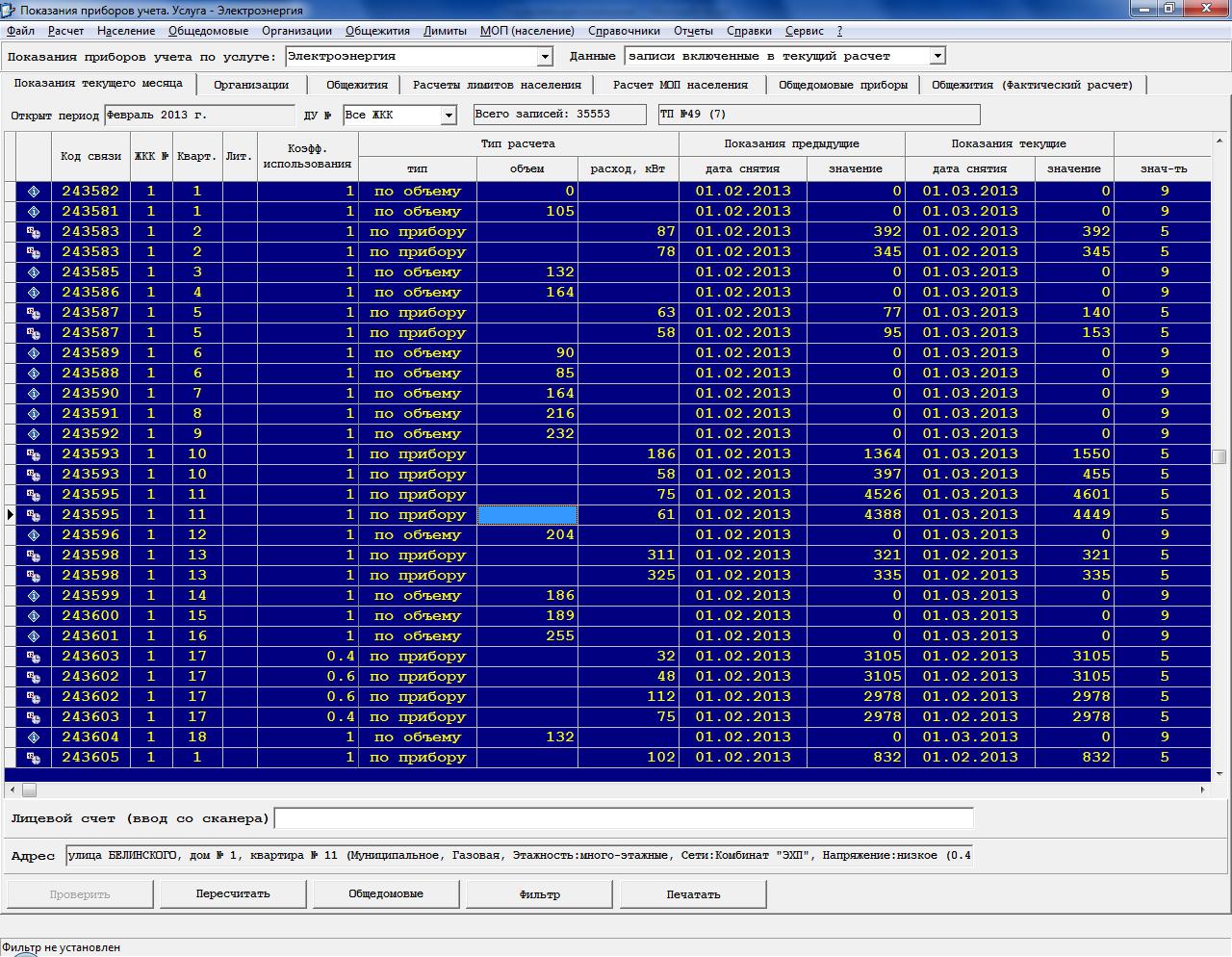The width and height of the screenshot is (1232, 957).
Task: Click the highlighted объем cell in row 243595
Action: [x=527, y=515]
